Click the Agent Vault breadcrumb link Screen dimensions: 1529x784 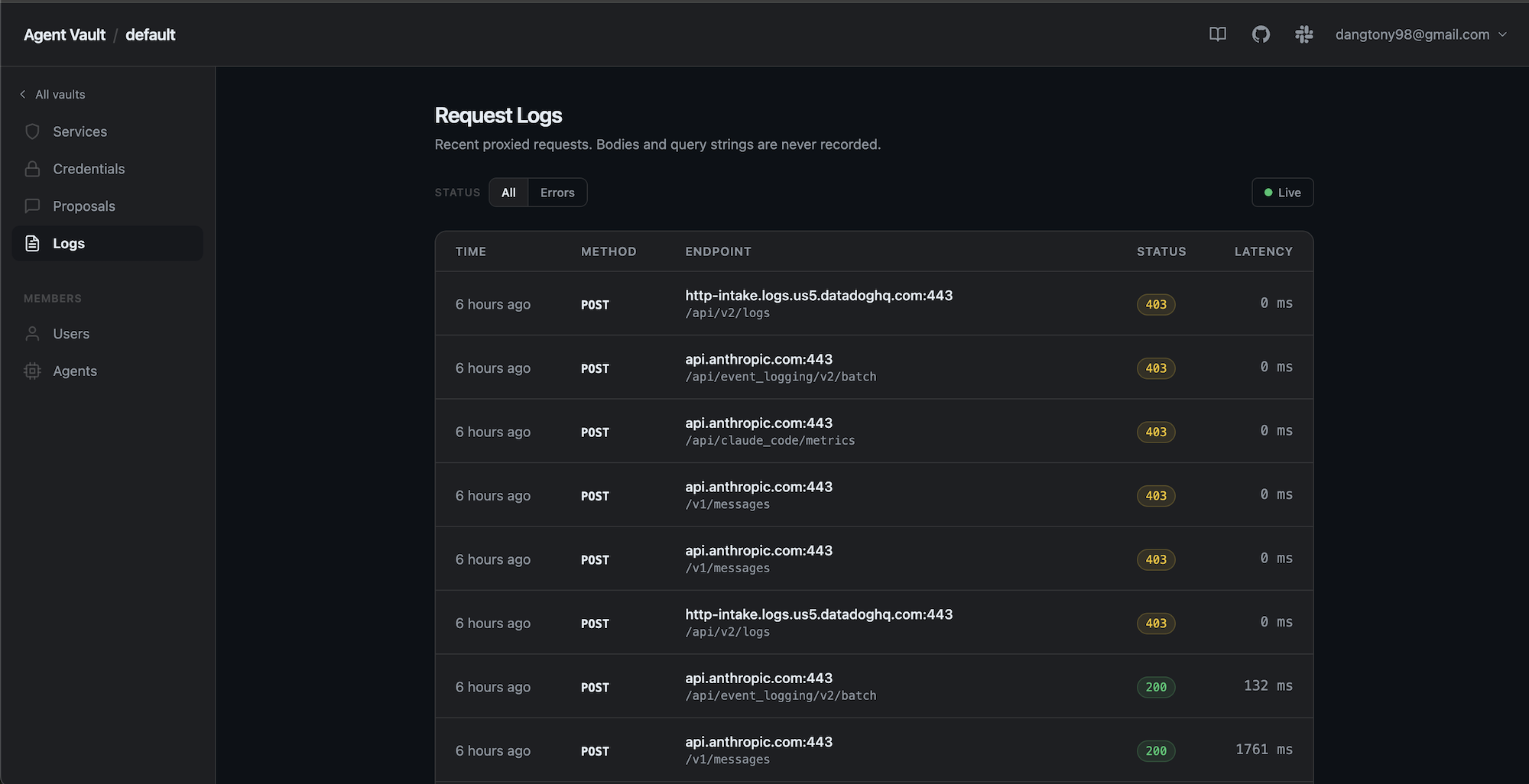click(x=64, y=34)
